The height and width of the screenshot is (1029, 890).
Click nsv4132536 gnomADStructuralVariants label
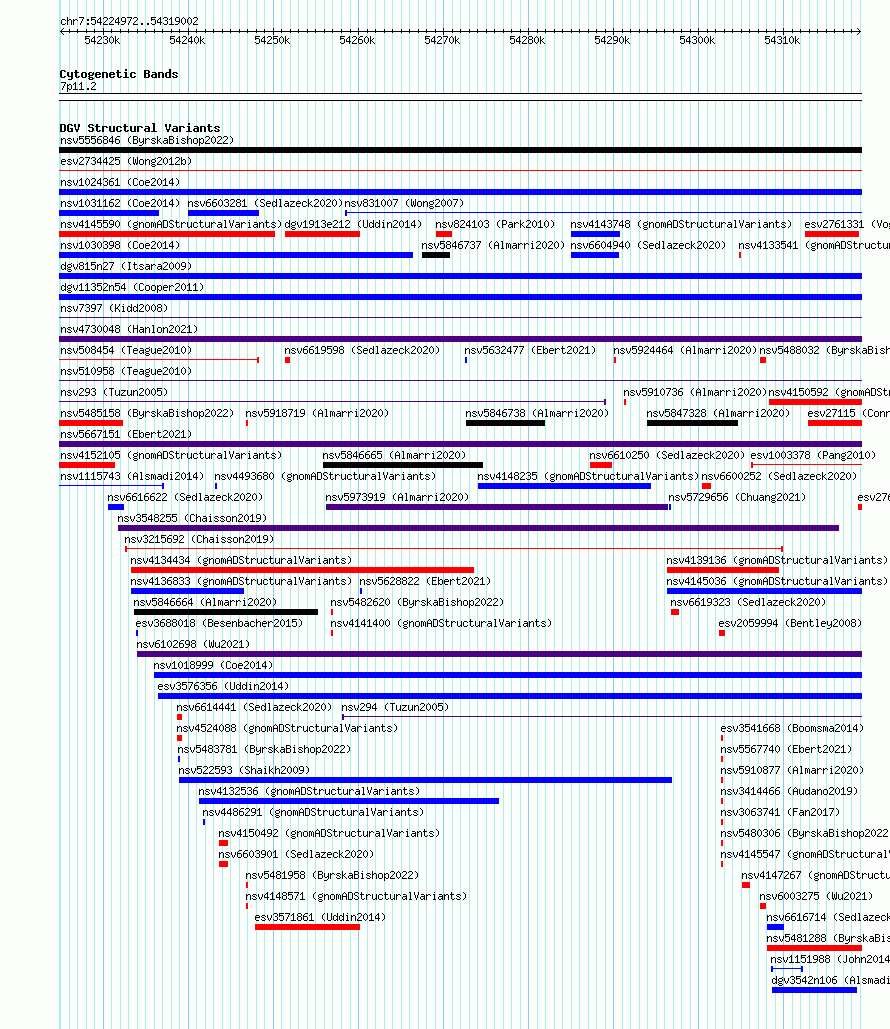point(309,791)
